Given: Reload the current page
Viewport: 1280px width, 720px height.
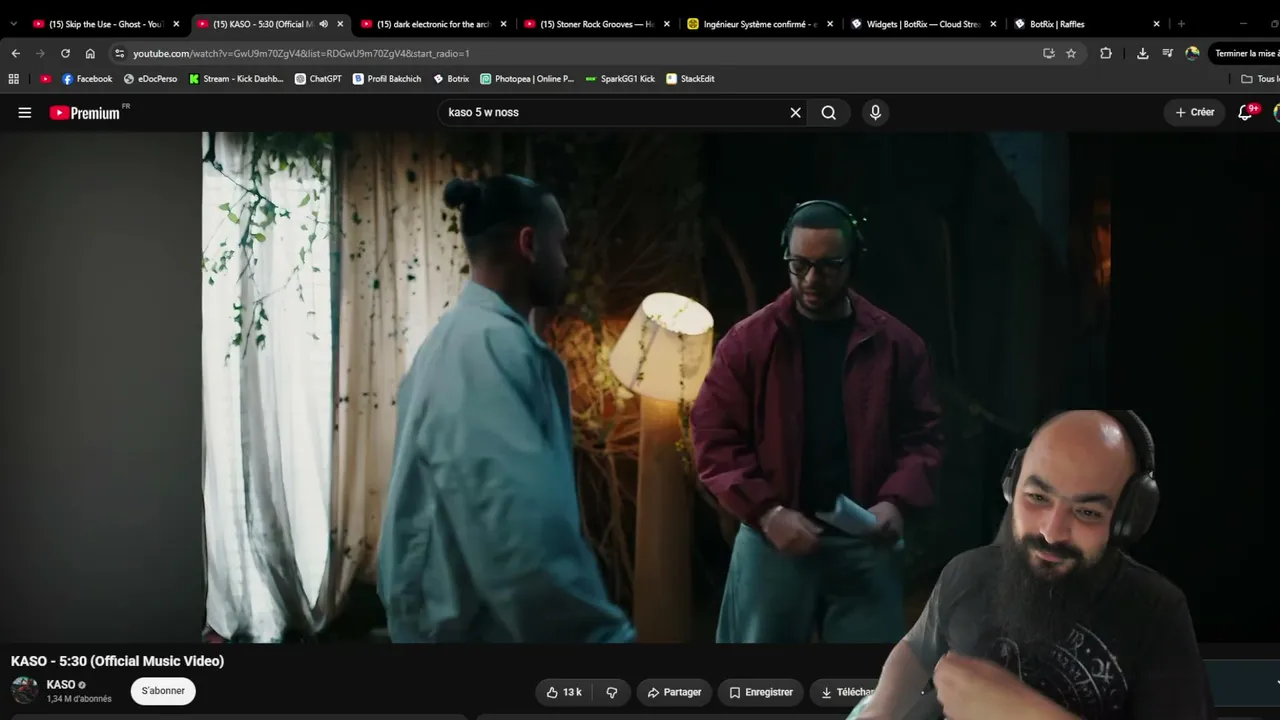Looking at the screenshot, I should 65,53.
